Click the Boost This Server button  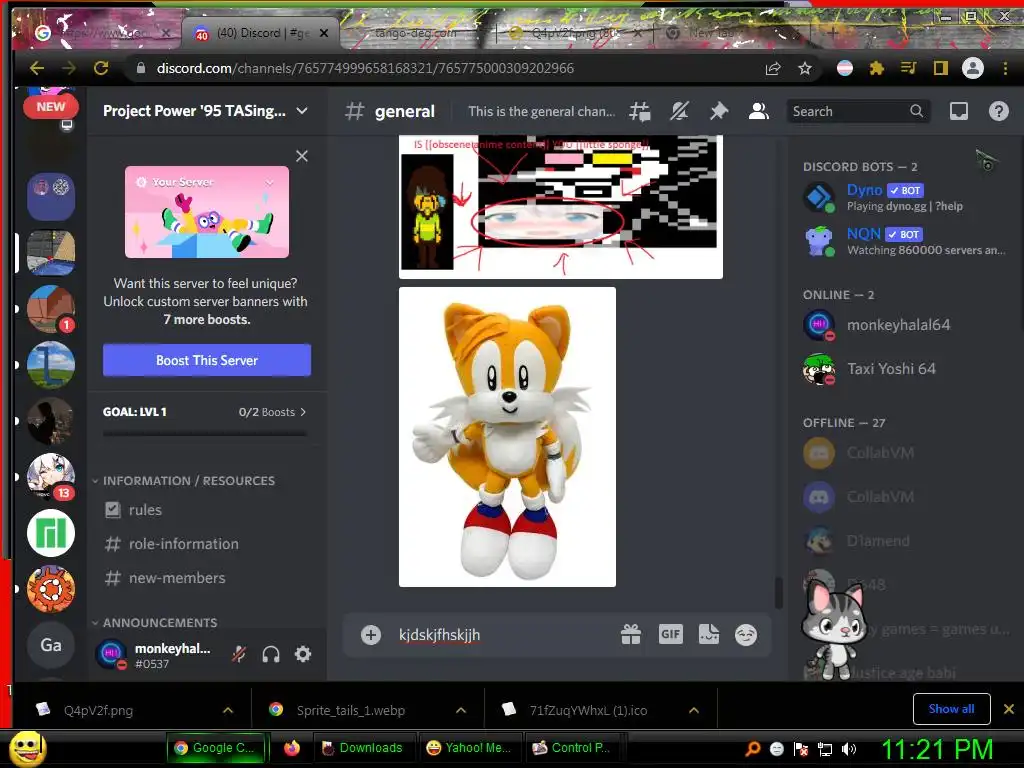click(207, 360)
